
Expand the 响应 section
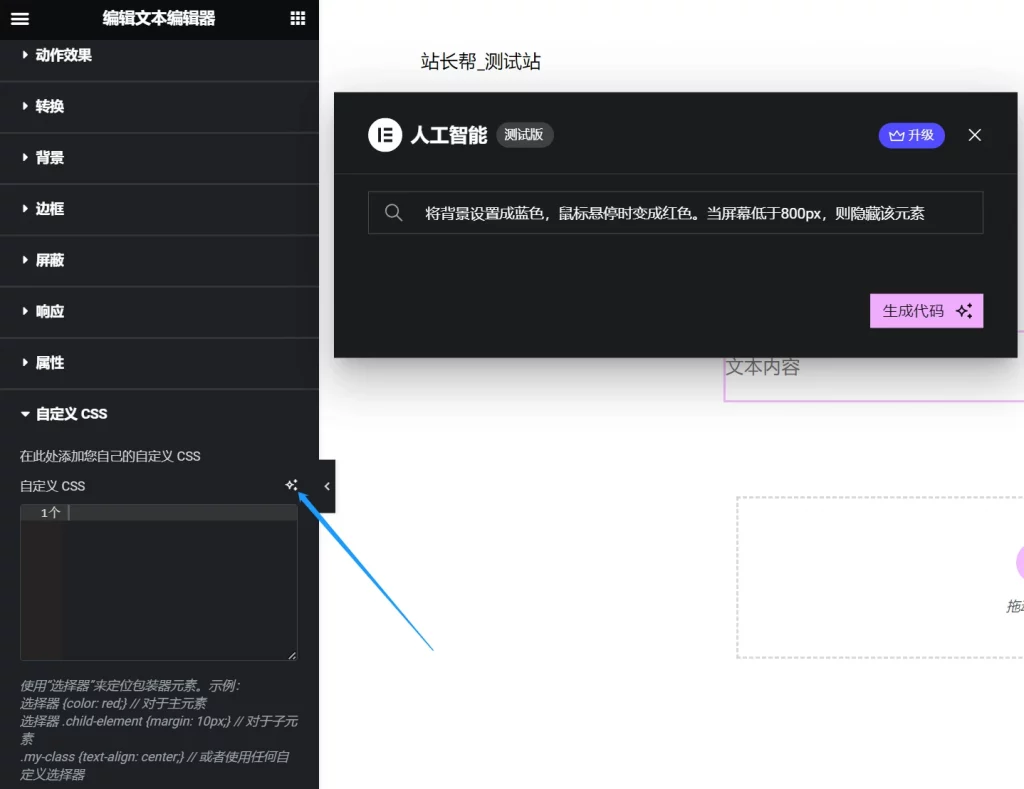click(x=50, y=311)
